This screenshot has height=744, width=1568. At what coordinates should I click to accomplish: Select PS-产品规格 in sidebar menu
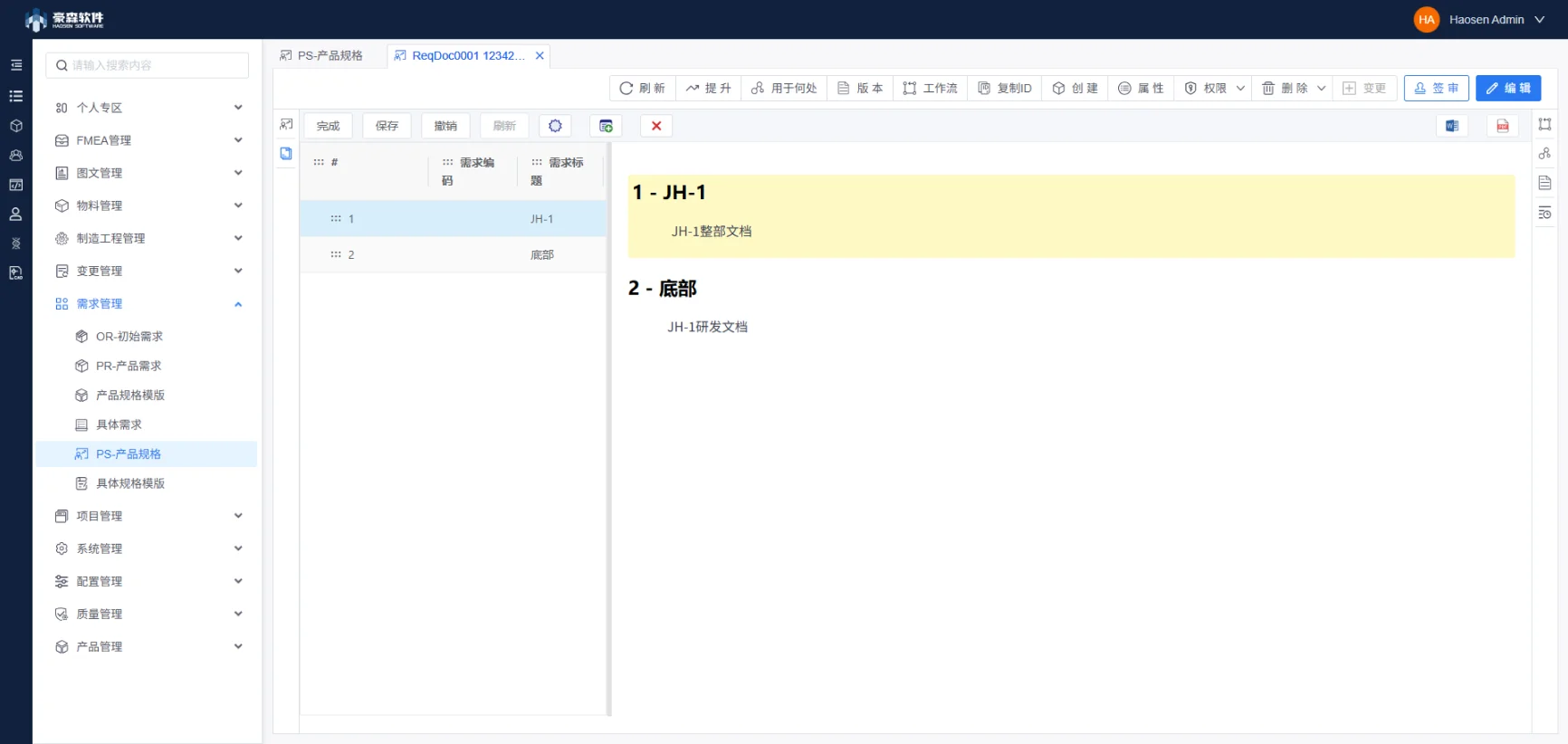point(147,454)
